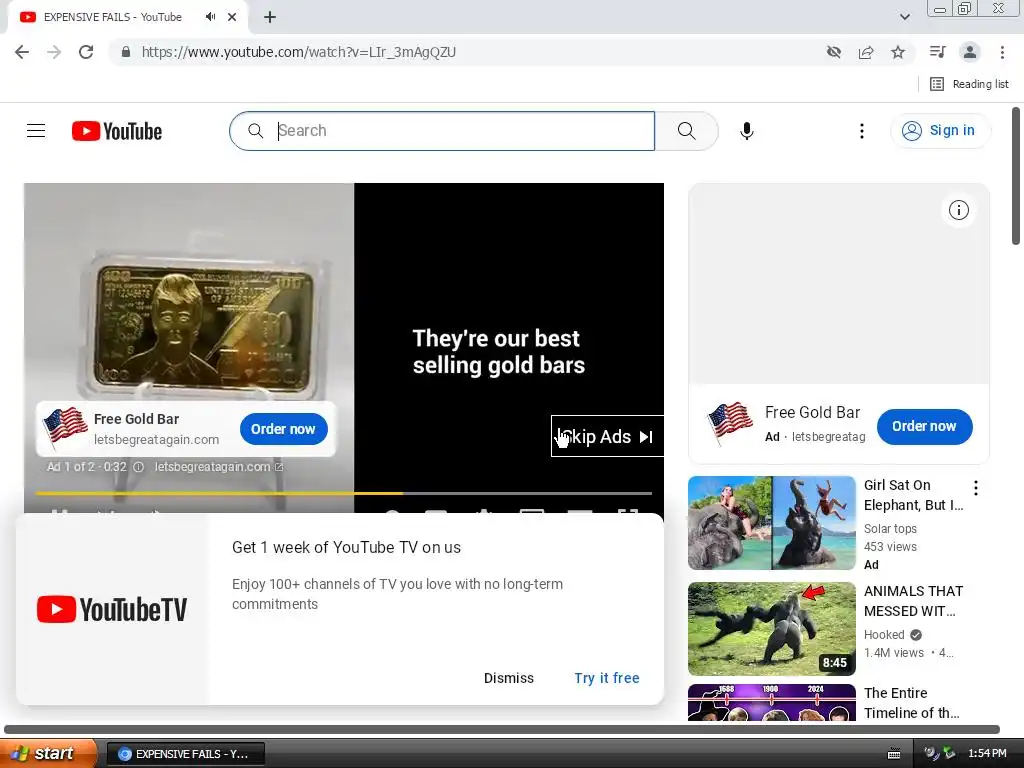Open the ANIMALS THAT MESSED WITH thumbnail
The width and height of the screenshot is (1024, 768).
click(771, 629)
